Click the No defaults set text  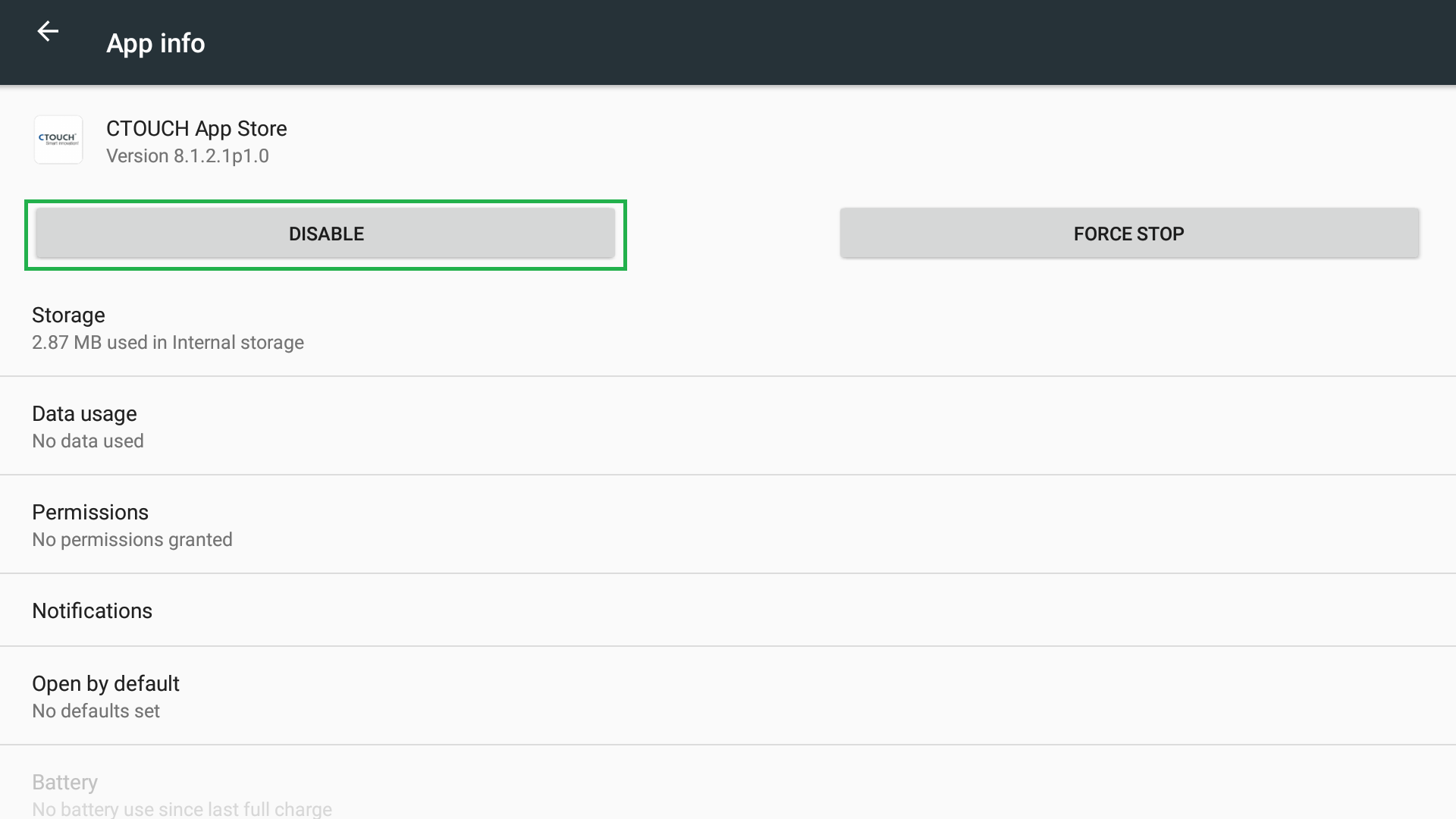pyautogui.click(x=96, y=711)
